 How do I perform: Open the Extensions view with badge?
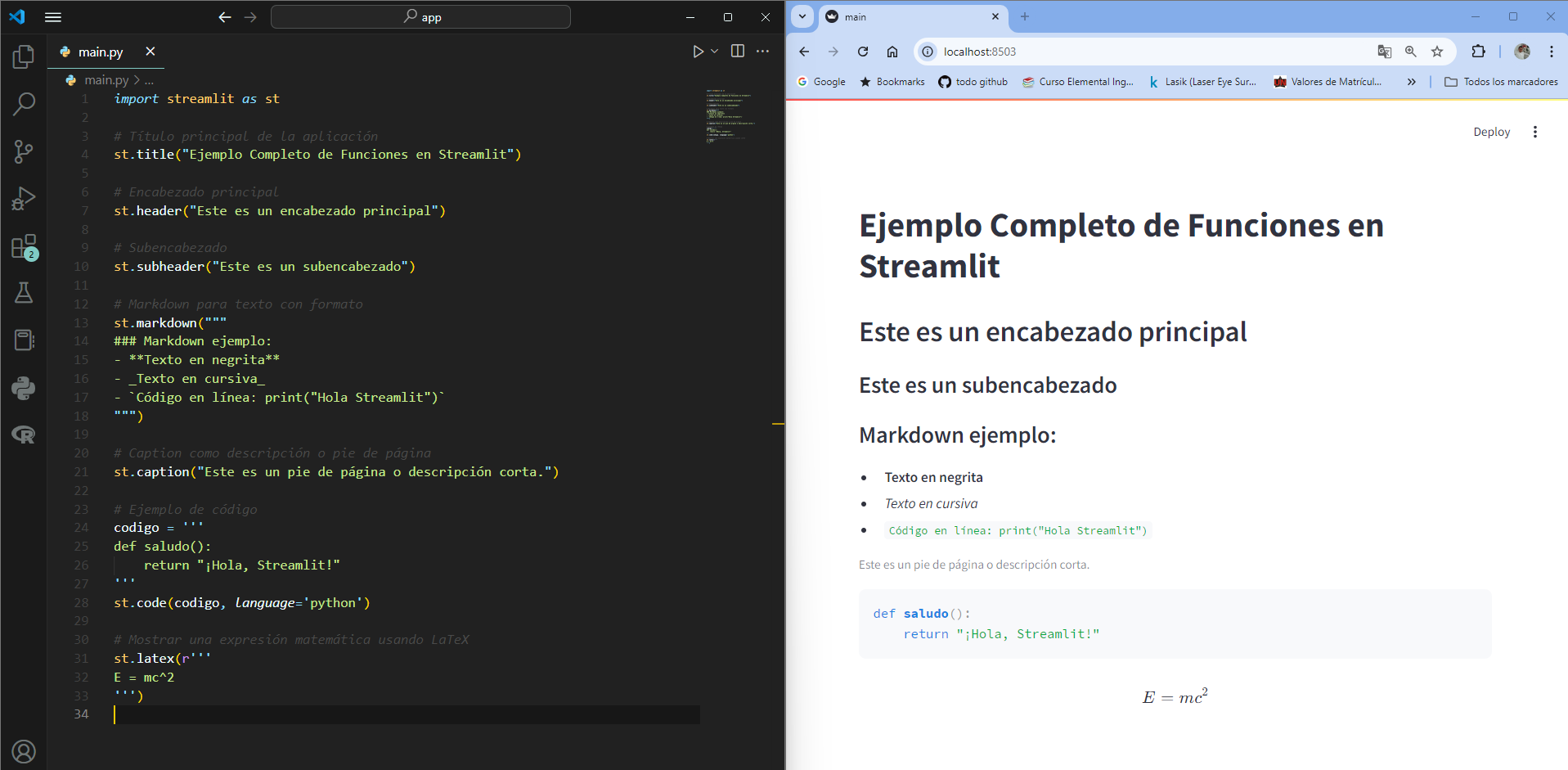(24, 246)
